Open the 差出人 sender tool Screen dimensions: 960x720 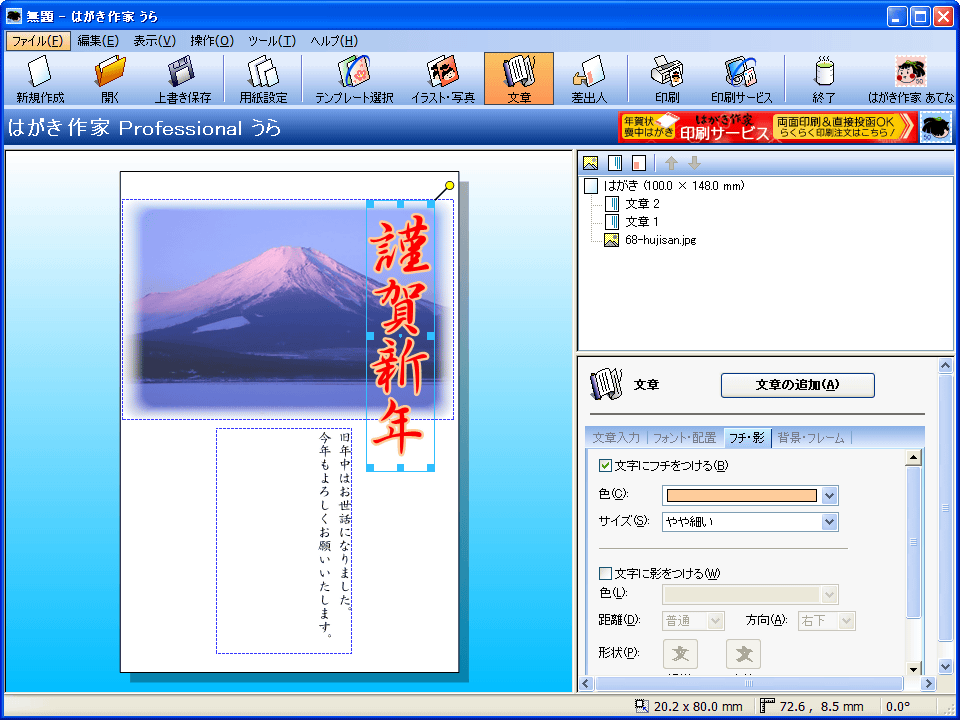pyautogui.click(x=589, y=78)
